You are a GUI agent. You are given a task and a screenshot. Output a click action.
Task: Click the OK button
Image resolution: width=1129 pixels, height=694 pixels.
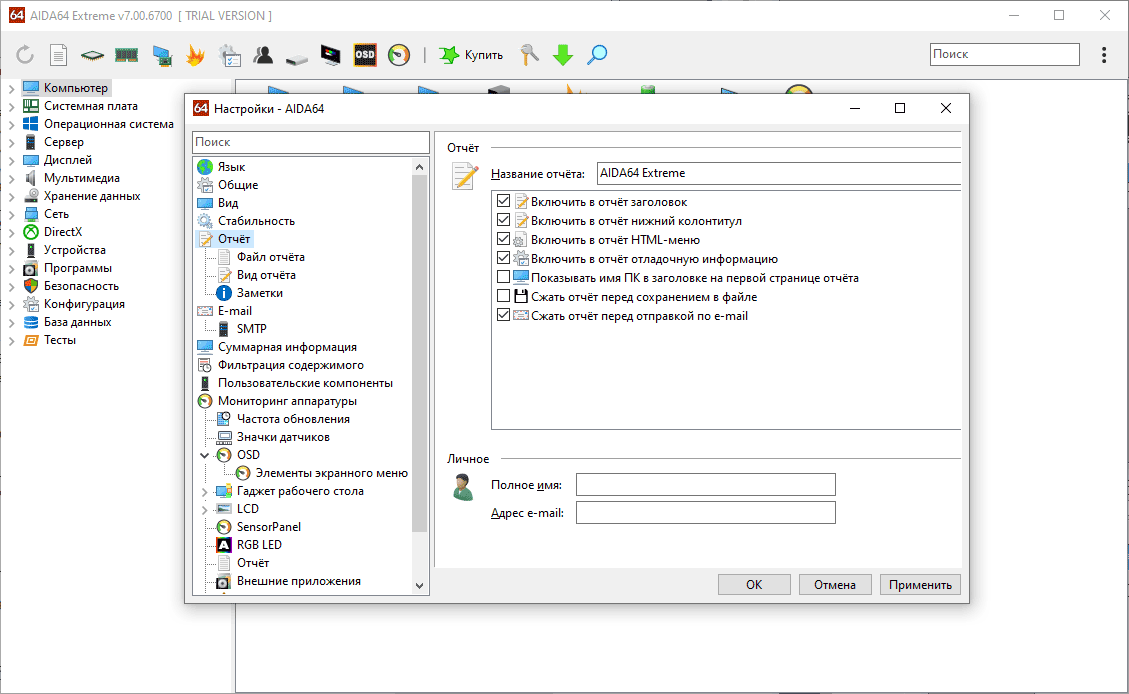point(754,585)
